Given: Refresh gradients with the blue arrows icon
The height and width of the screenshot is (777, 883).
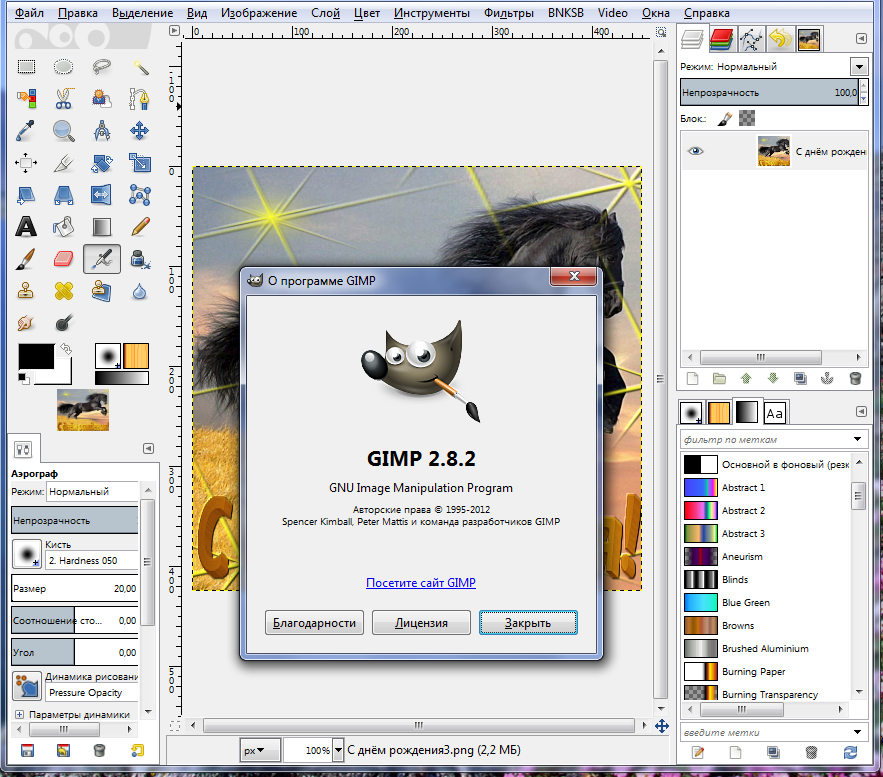Looking at the screenshot, I should click(850, 752).
